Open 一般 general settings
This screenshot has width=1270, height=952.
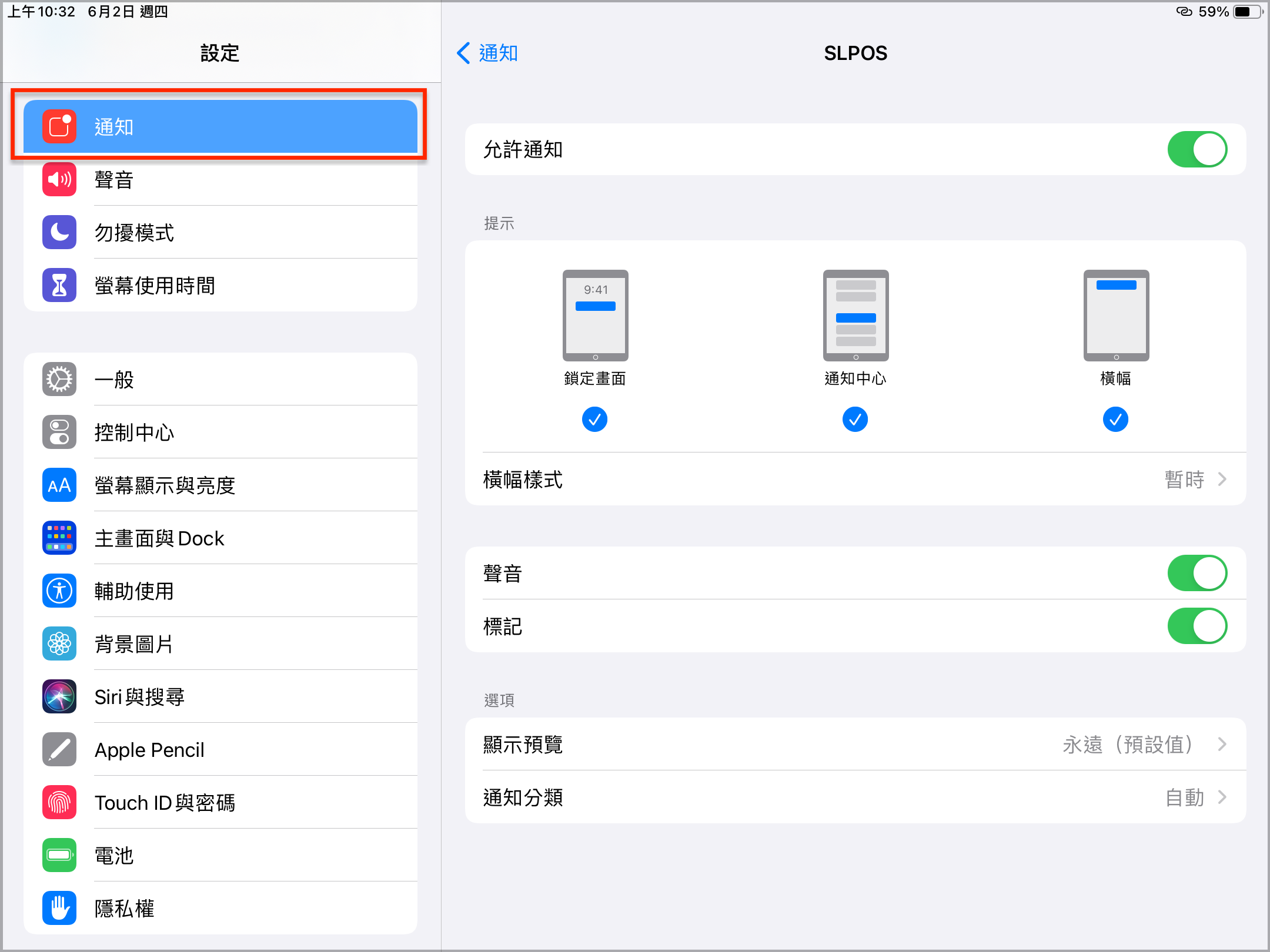point(220,379)
